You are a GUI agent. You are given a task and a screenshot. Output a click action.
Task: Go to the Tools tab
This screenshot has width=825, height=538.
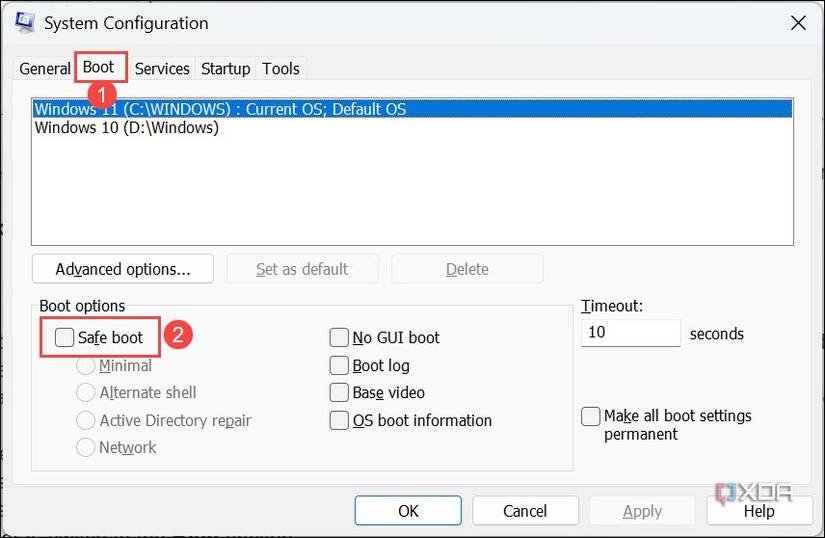coord(280,68)
